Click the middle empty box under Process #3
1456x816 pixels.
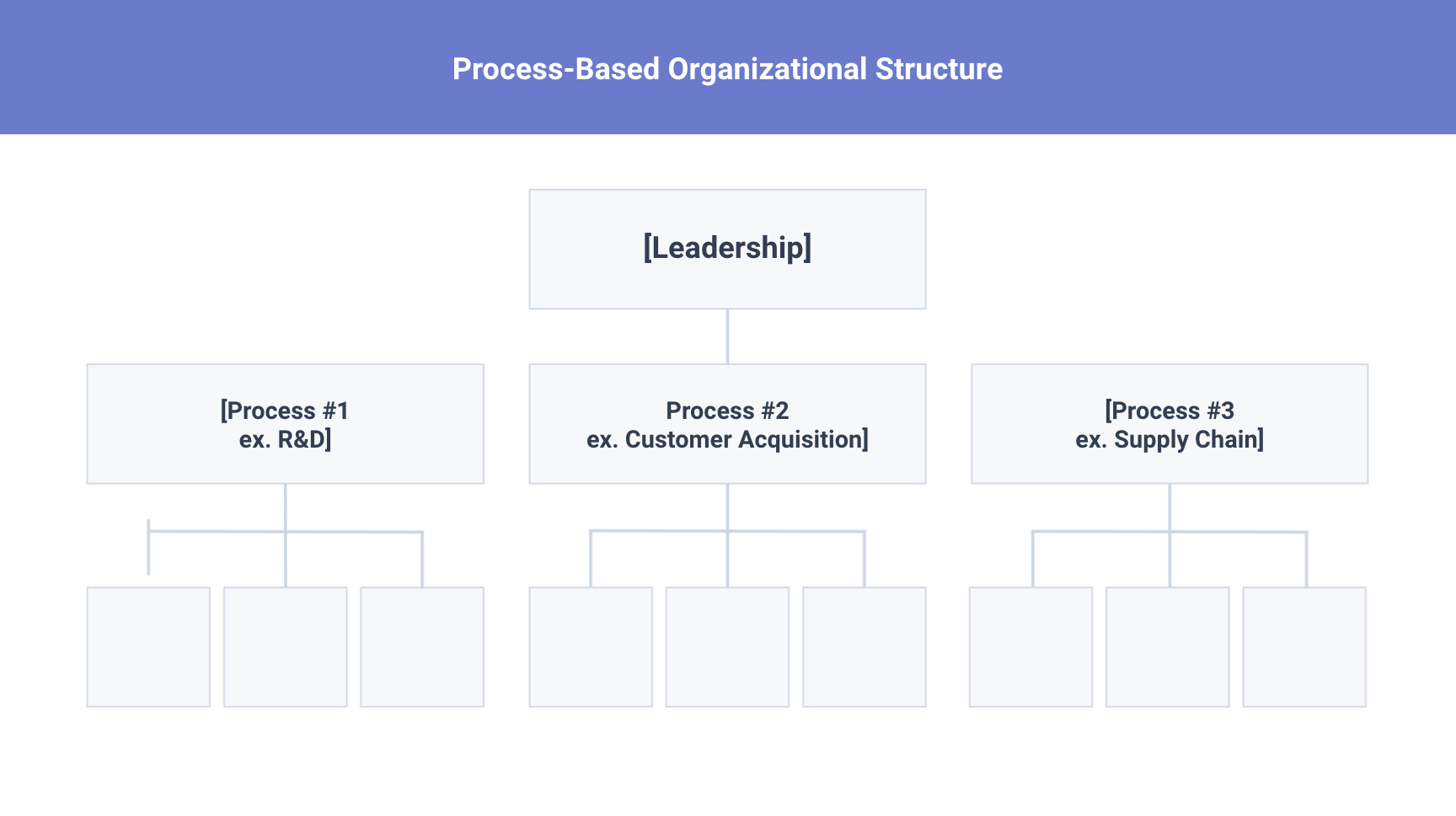pyautogui.click(x=1168, y=647)
